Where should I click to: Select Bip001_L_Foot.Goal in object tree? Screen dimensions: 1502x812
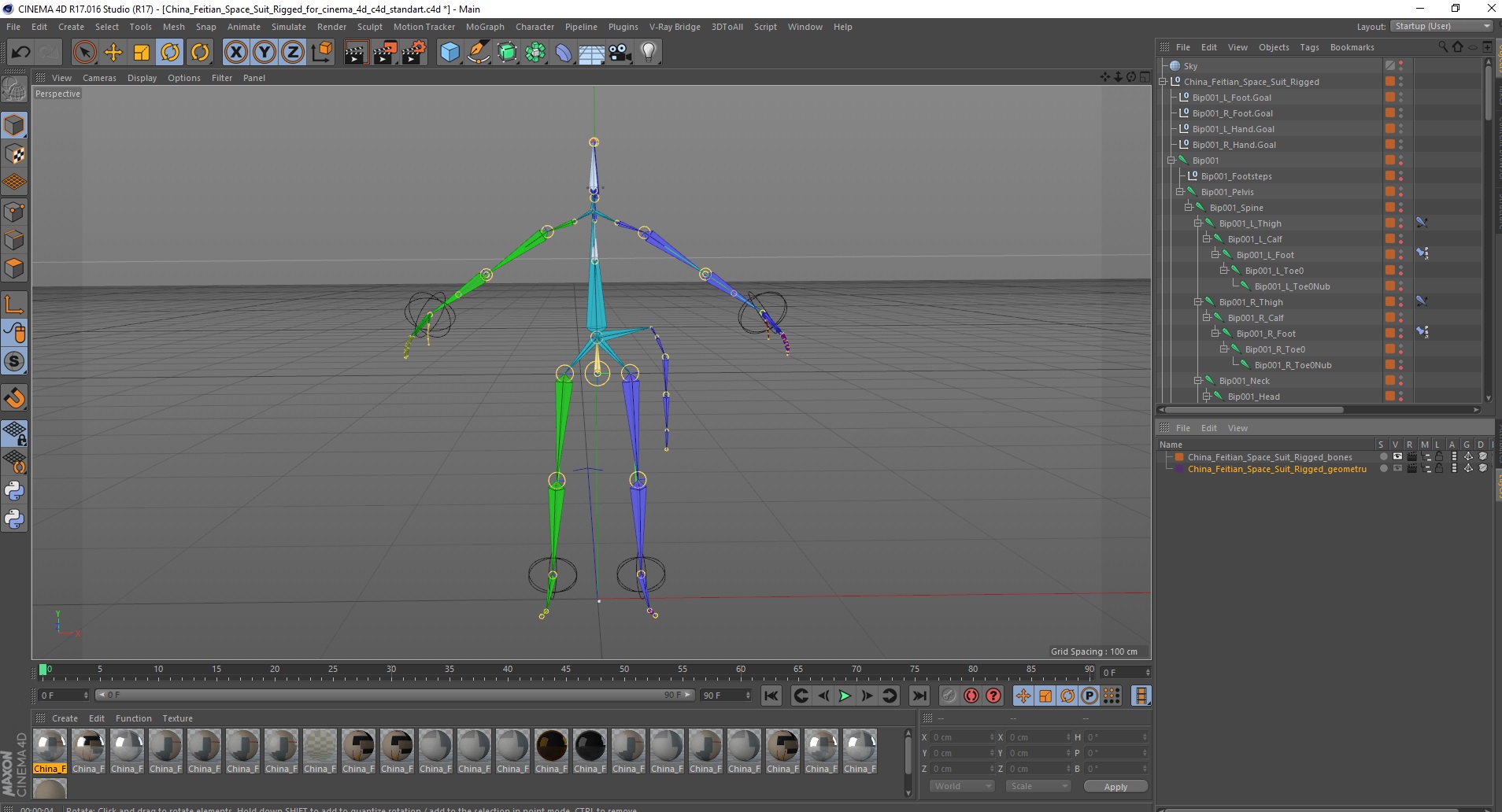pos(1231,98)
